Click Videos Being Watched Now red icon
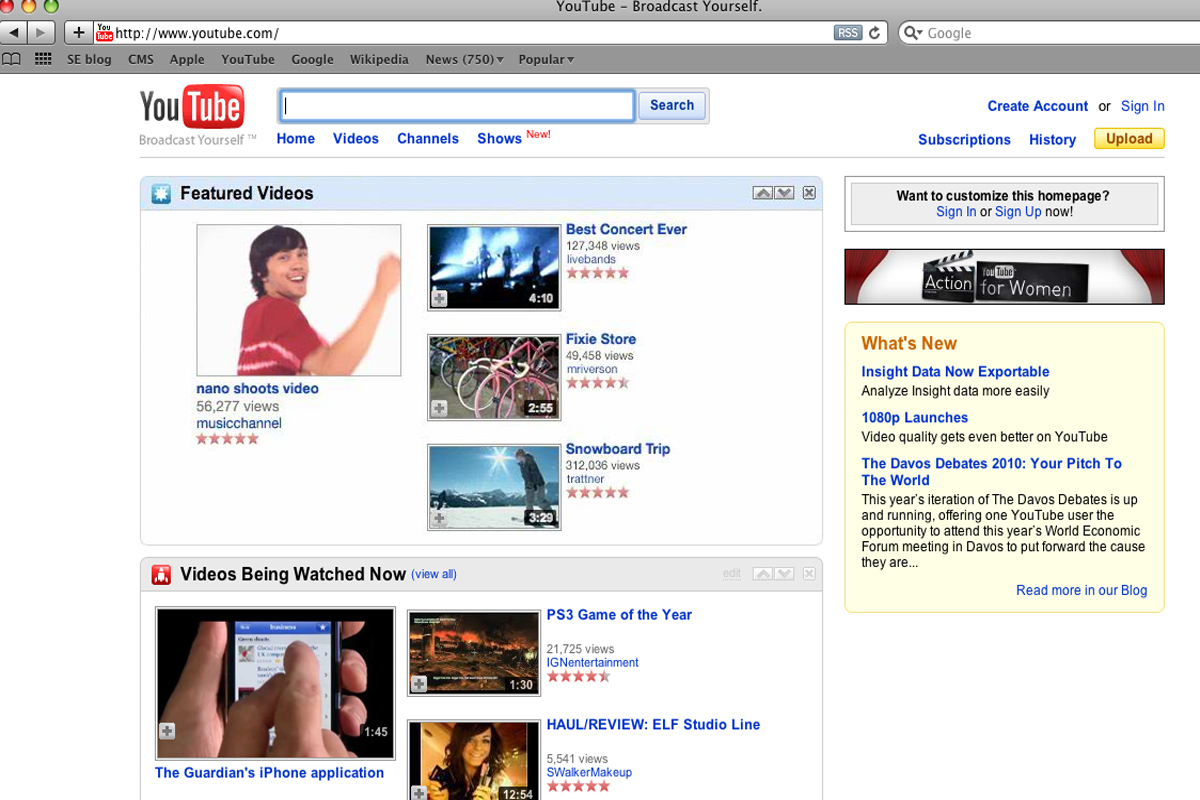This screenshot has width=1200, height=800. coord(161,575)
